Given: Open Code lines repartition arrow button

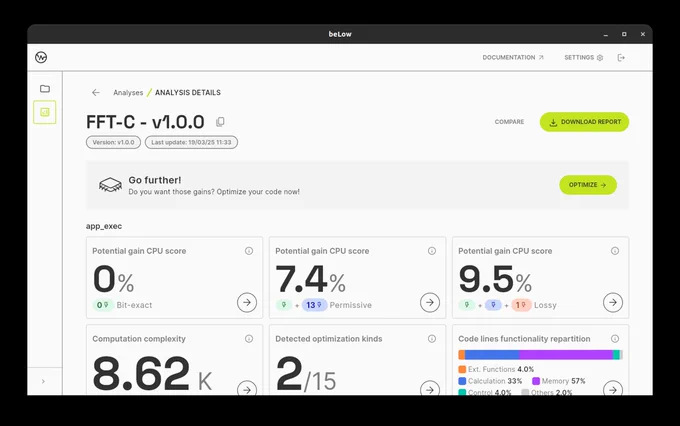Looking at the screenshot, I should (x=613, y=388).
